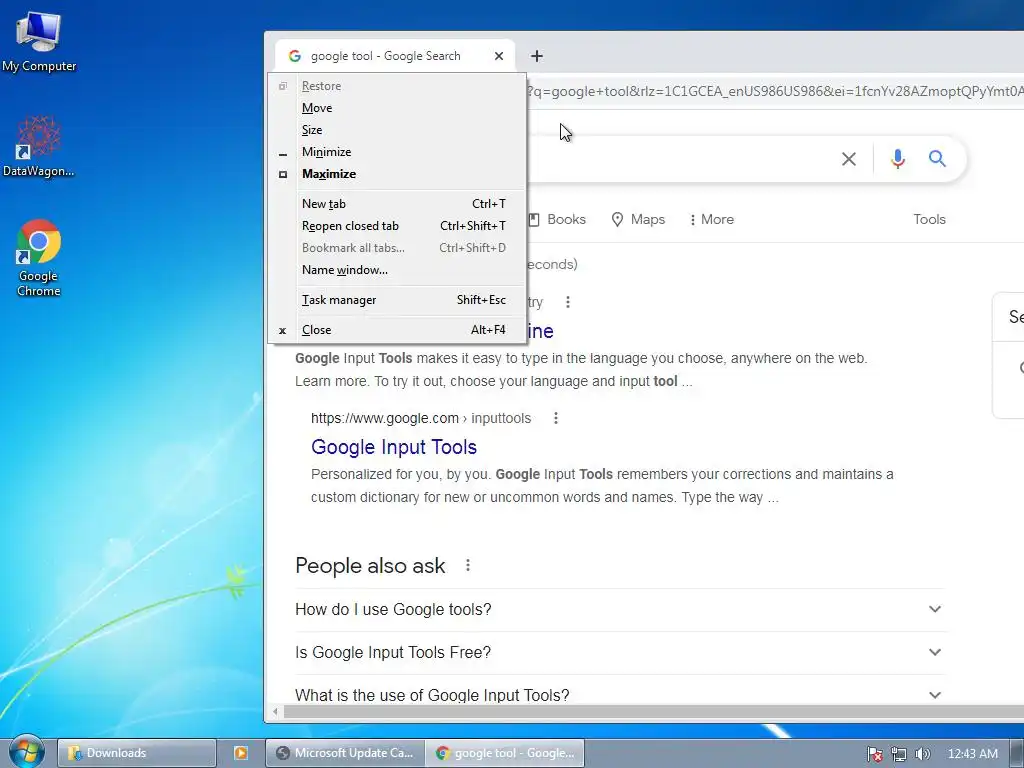This screenshot has height=768, width=1024.
Task: Clear the search box with X icon
Action: pyautogui.click(x=848, y=159)
